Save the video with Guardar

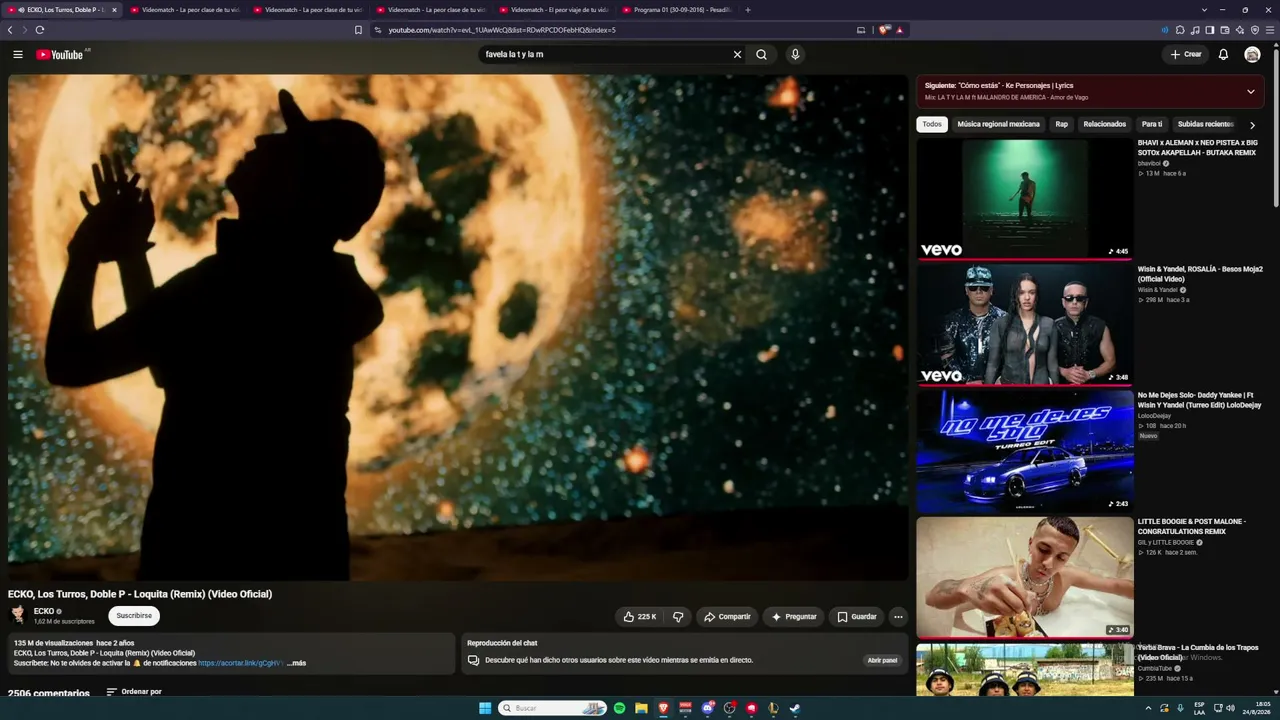pyautogui.click(x=857, y=617)
